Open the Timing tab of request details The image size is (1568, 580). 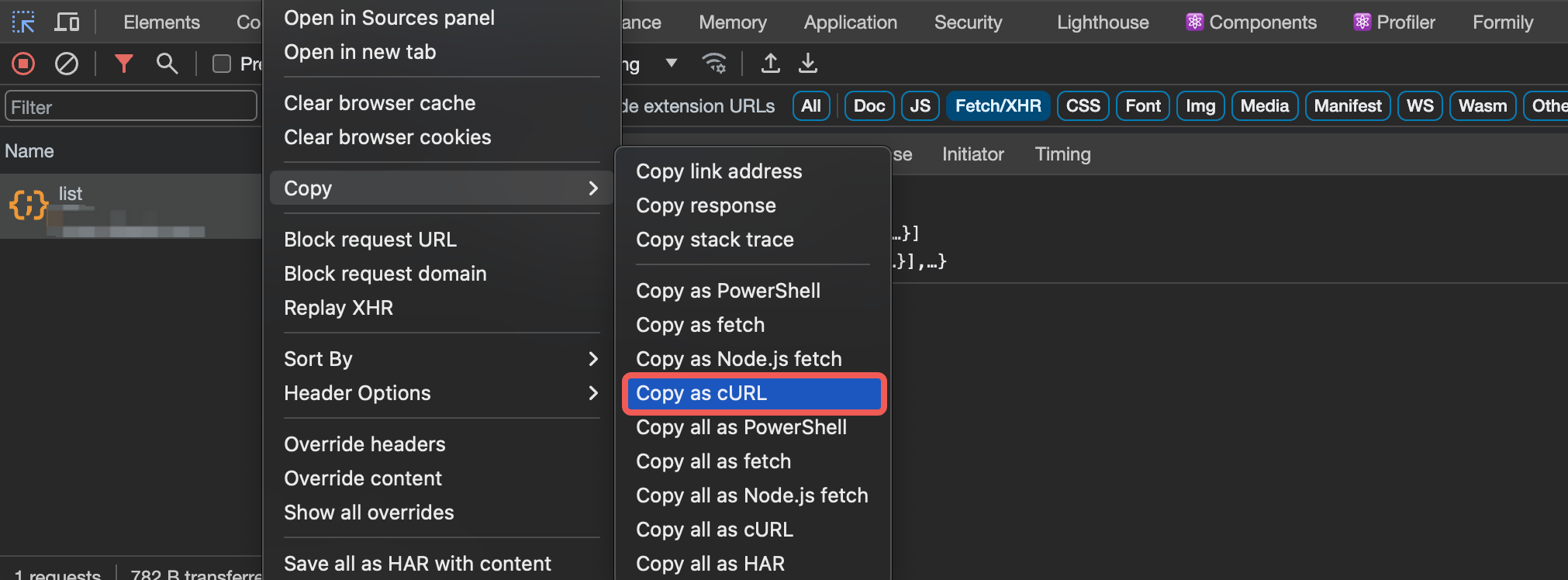(x=1063, y=154)
